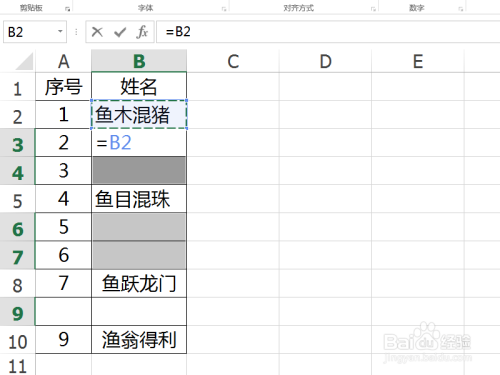This screenshot has width=500, height=375.
Task: Click the Select All corner triangle
Action: [25, 61]
